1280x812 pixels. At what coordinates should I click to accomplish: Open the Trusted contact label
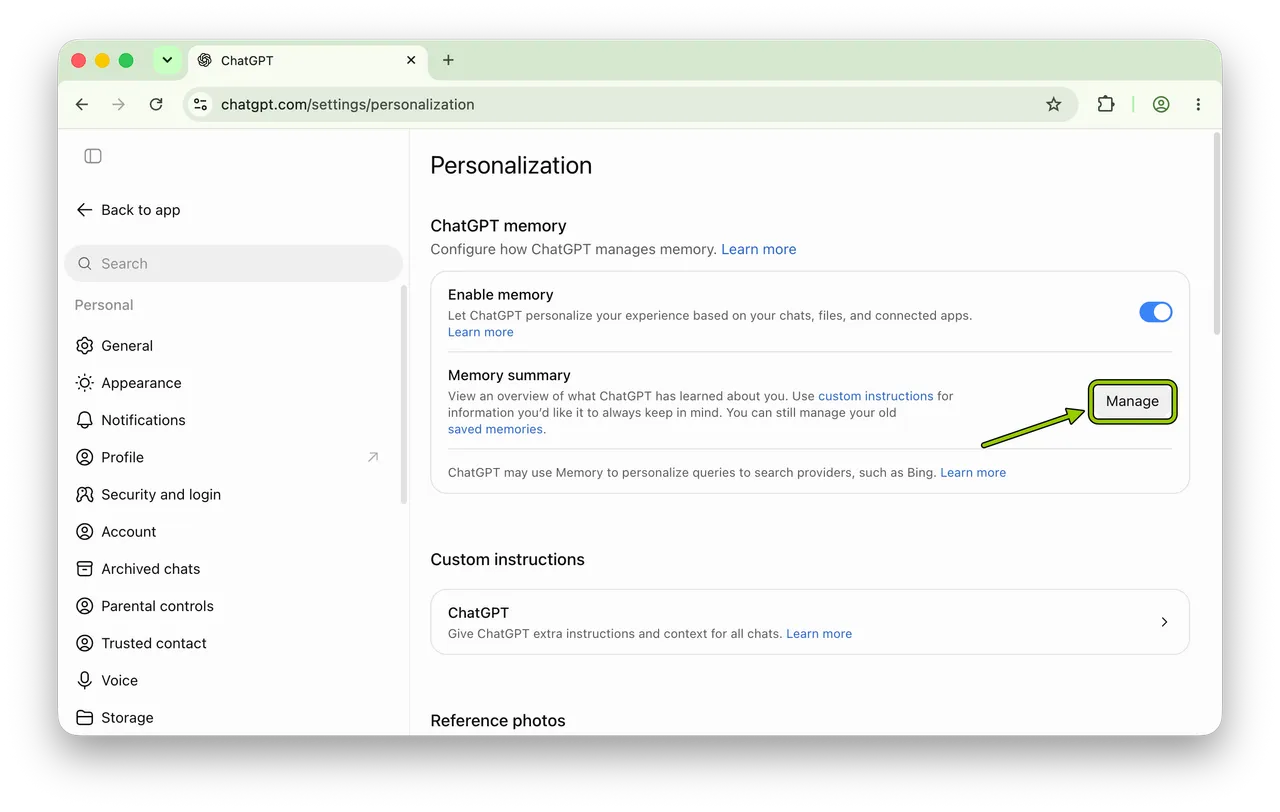pos(154,643)
